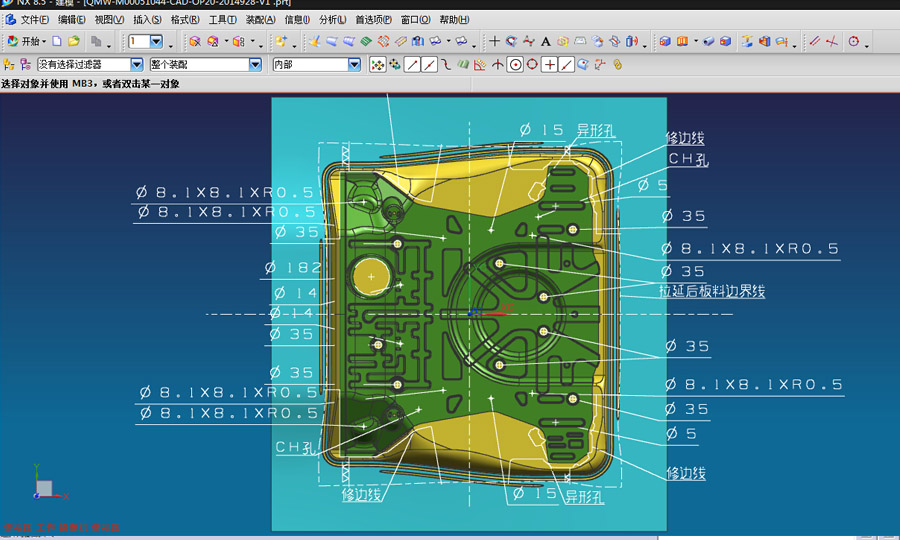This screenshot has width=900, height=540.
Task: Select the text 'A' annotation tool
Action: pyautogui.click(x=545, y=42)
